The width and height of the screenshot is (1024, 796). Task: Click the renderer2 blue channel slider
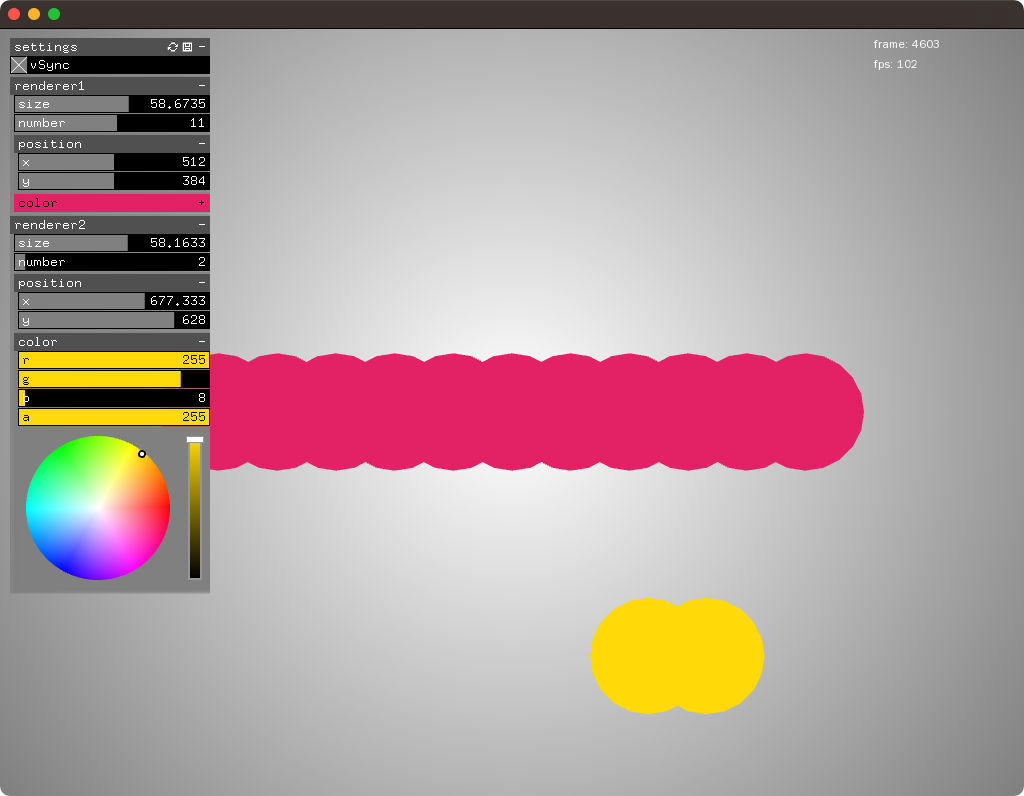(x=113, y=398)
